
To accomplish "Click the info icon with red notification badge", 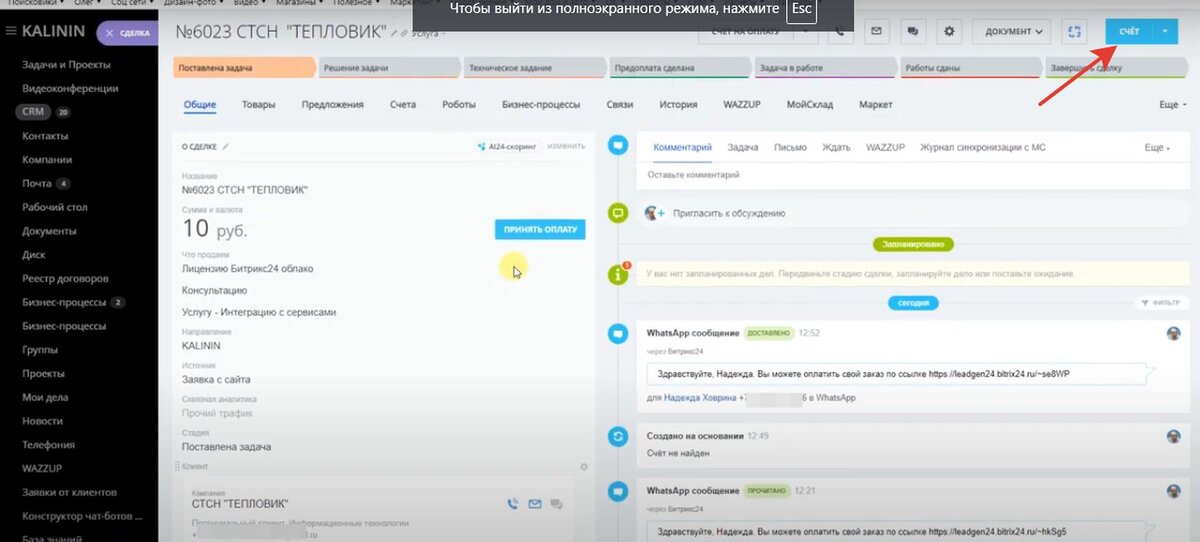I will click(x=619, y=273).
